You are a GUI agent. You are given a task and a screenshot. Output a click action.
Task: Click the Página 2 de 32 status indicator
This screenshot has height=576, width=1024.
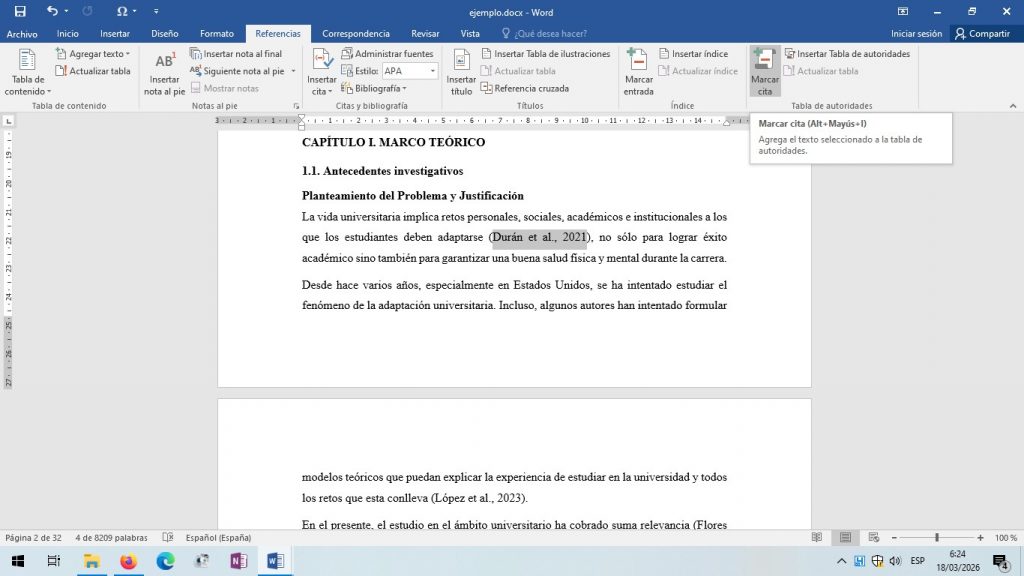coord(33,537)
